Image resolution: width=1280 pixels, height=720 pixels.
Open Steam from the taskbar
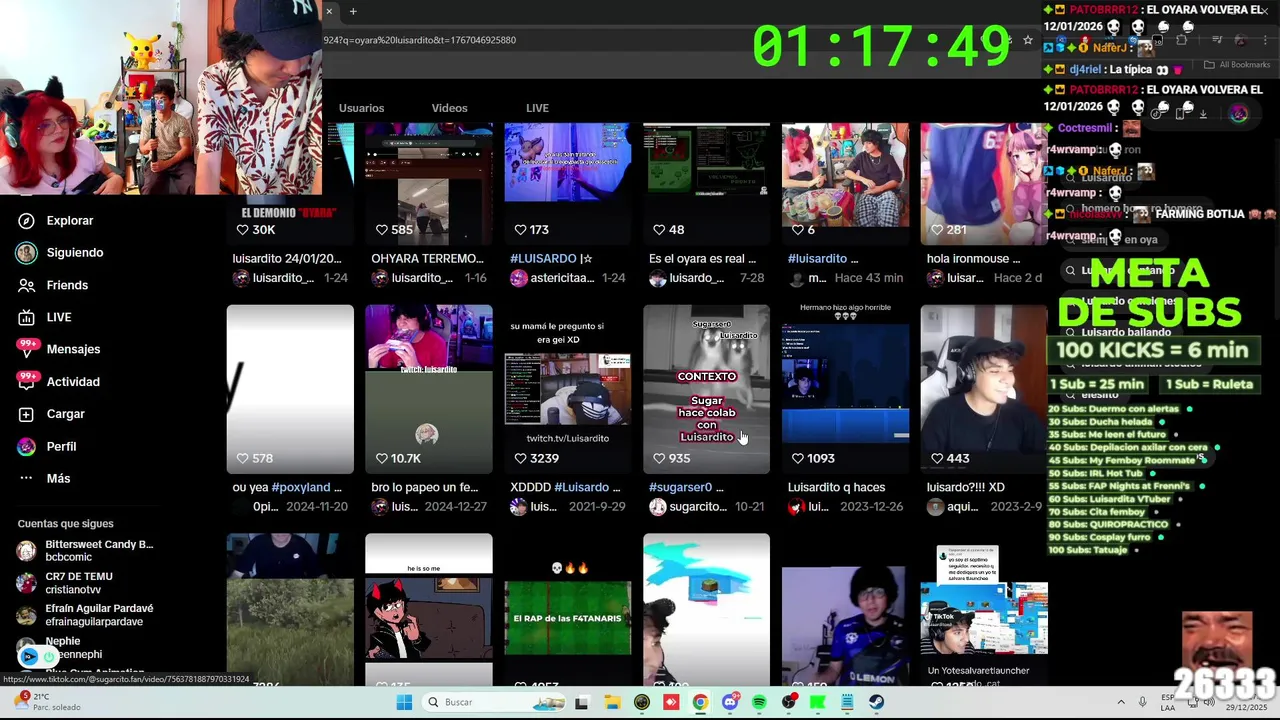(877, 702)
